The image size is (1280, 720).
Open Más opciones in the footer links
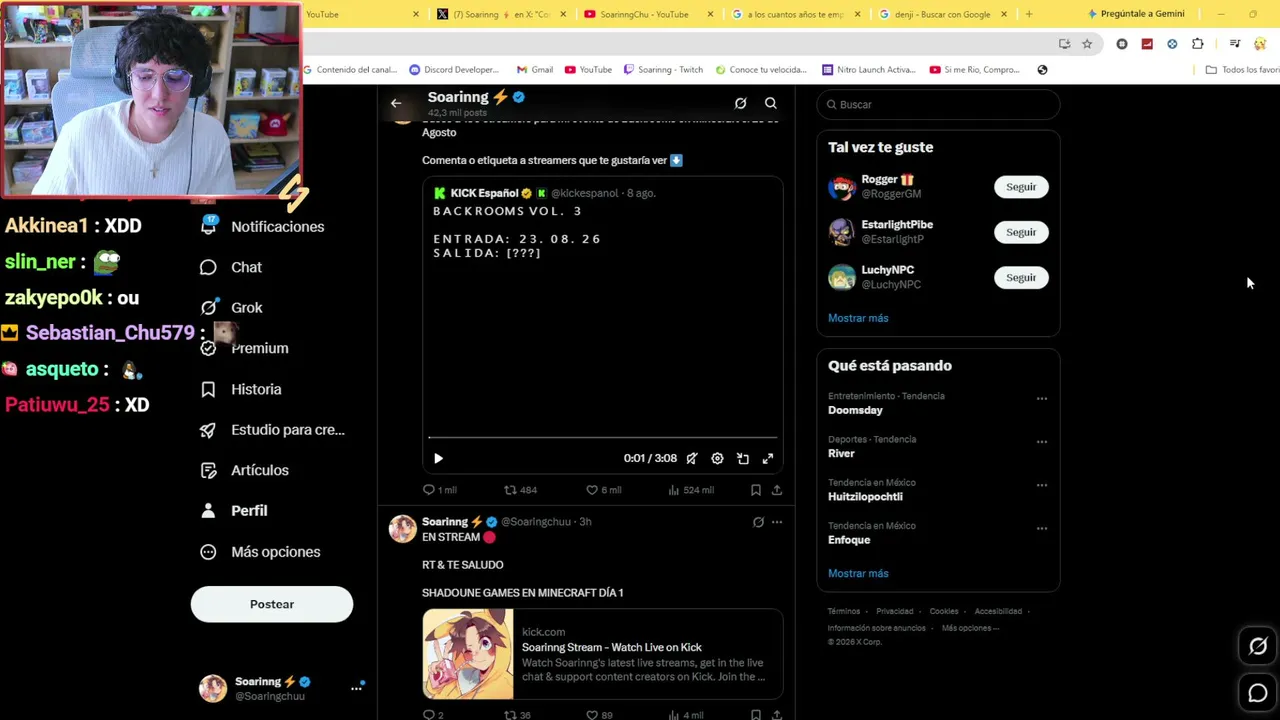click(x=970, y=628)
